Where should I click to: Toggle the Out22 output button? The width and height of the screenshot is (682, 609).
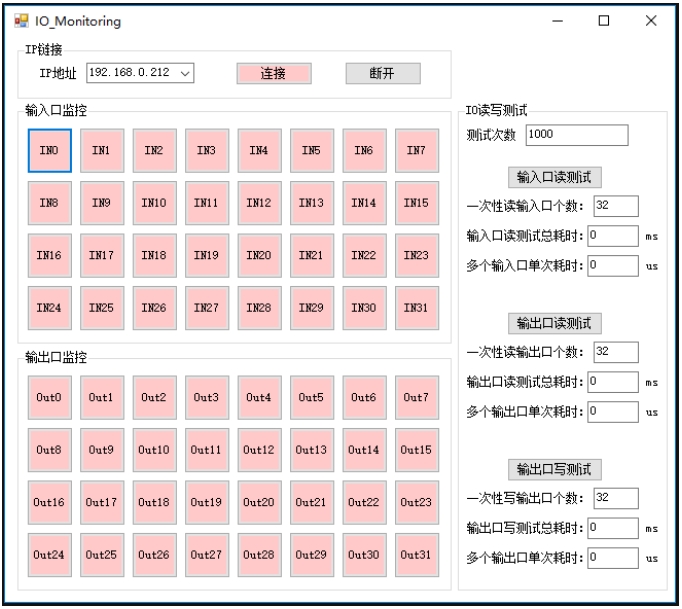coord(364,502)
